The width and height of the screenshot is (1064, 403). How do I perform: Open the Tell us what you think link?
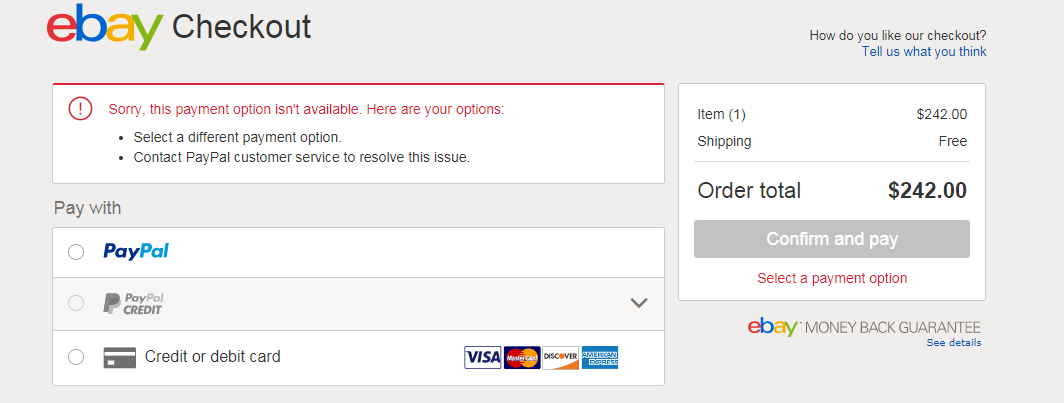click(x=924, y=52)
